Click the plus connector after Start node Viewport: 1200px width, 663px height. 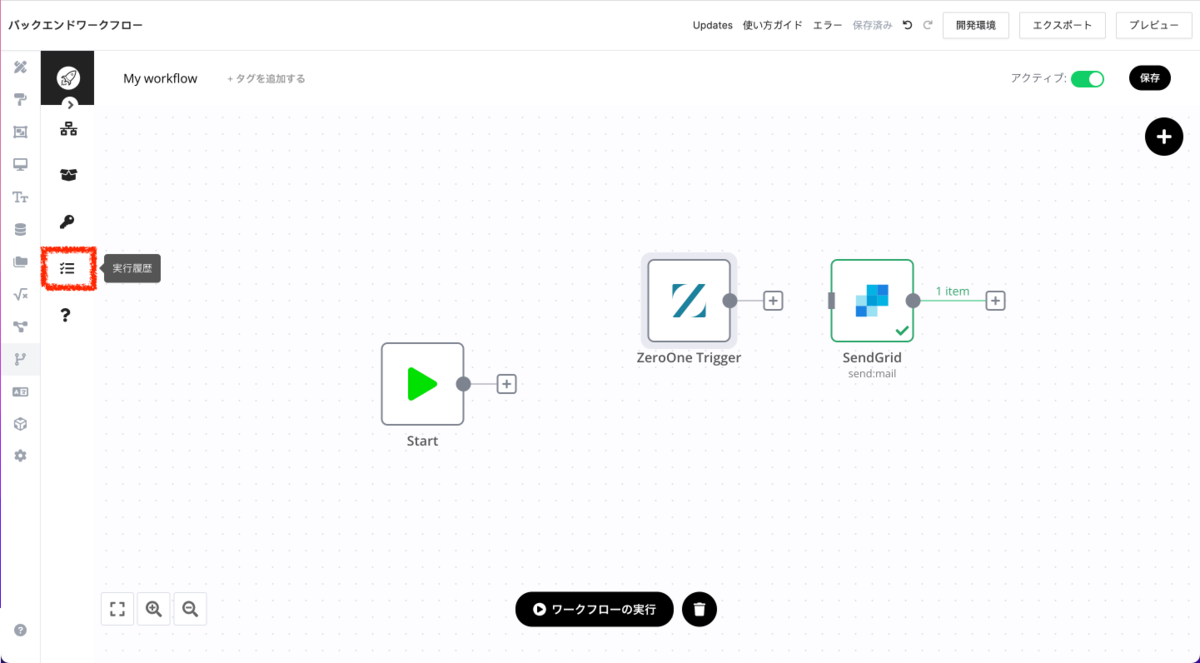pyautogui.click(x=507, y=384)
